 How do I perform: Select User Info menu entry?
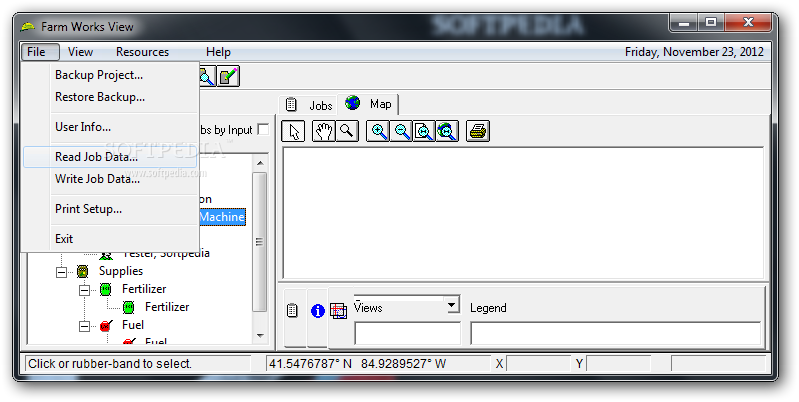tap(110, 127)
